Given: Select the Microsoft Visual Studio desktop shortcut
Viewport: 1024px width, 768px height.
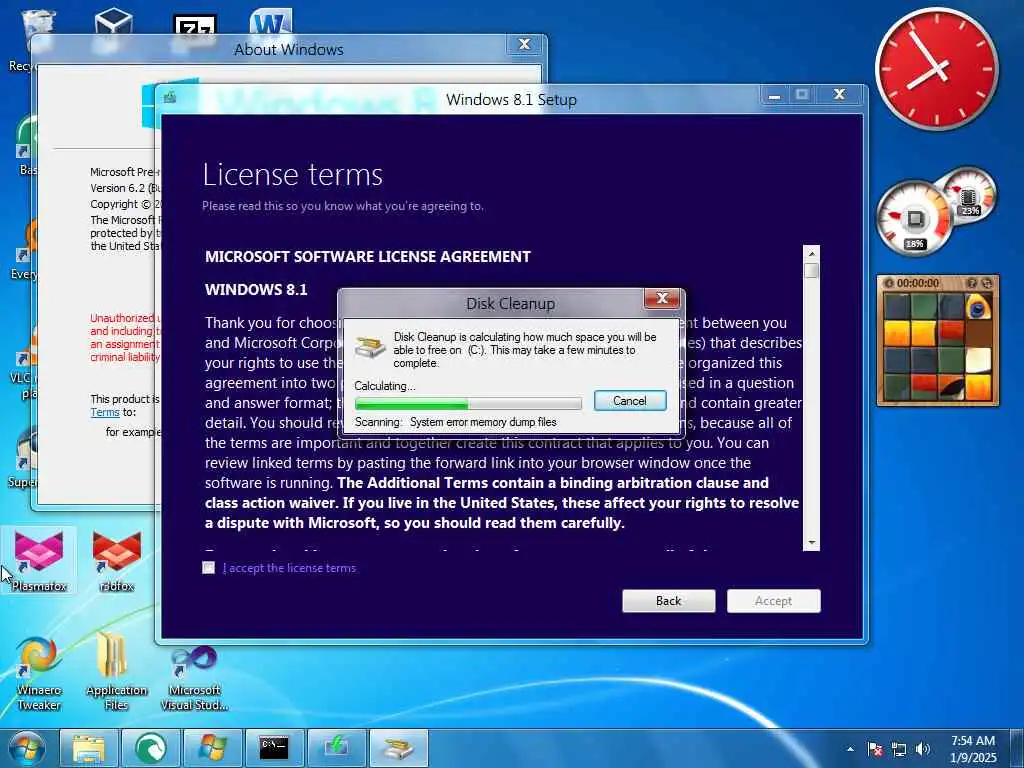Looking at the screenshot, I should pos(194,677).
